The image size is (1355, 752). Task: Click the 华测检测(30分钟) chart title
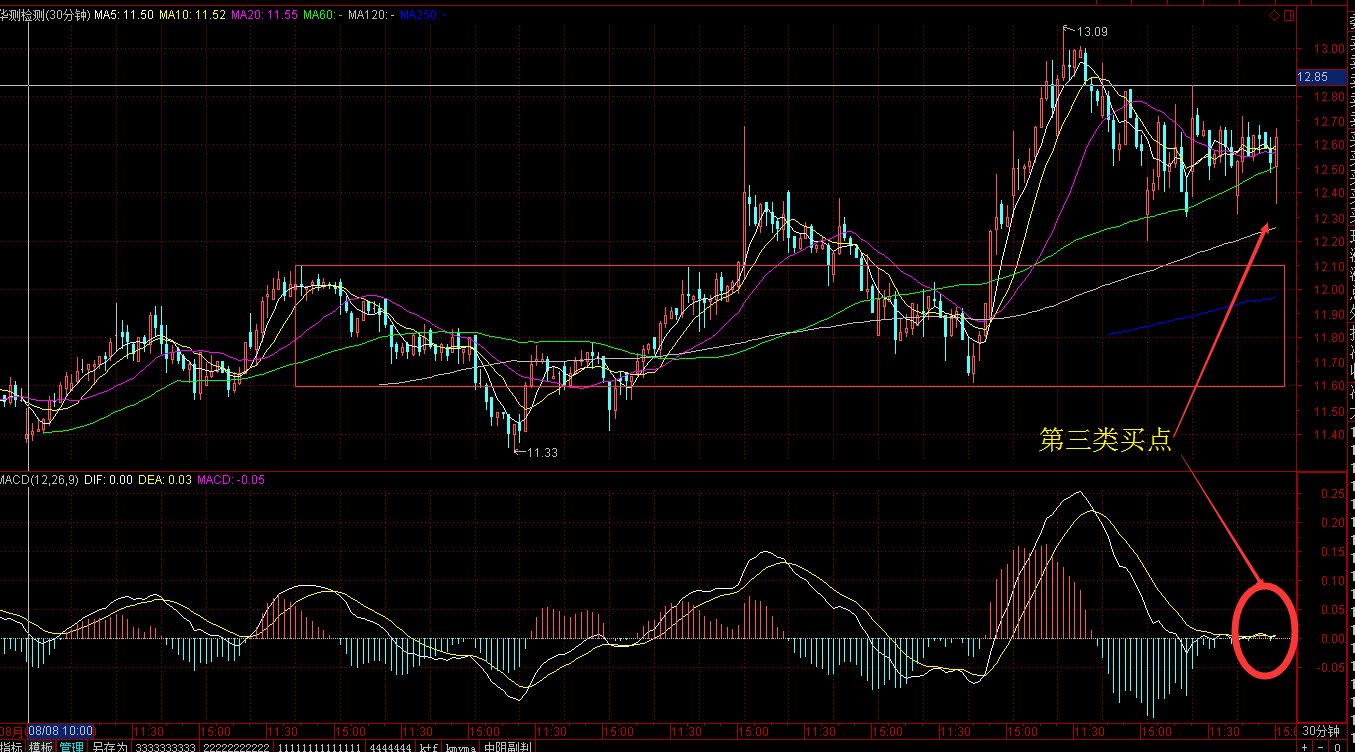tap(46, 15)
